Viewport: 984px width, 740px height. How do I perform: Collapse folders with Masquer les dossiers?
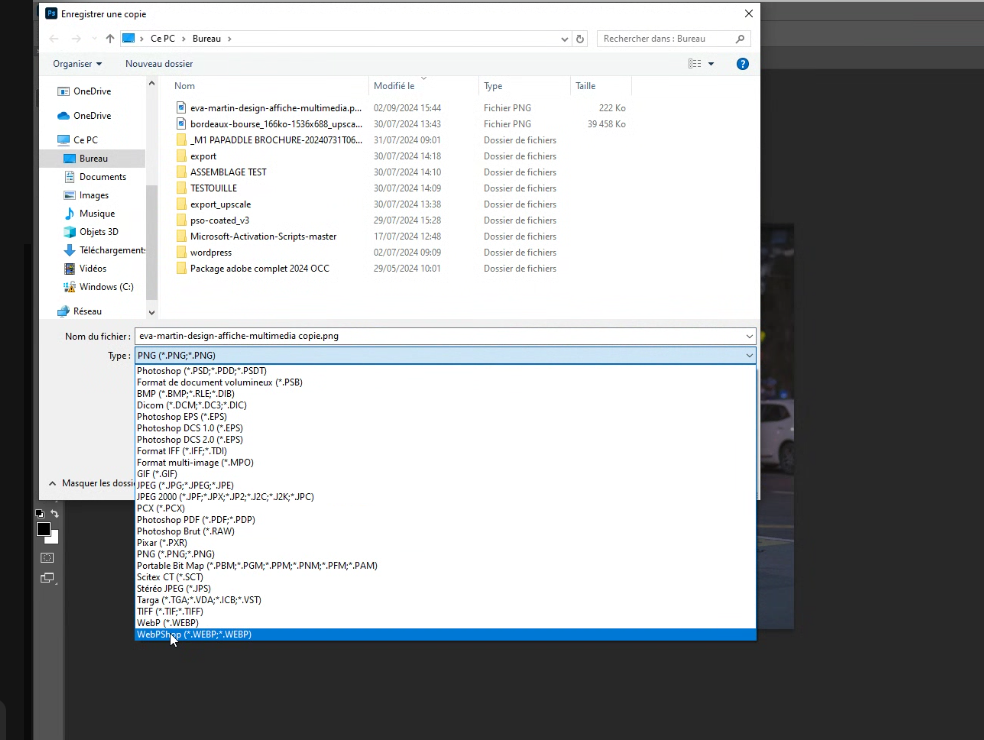pos(90,483)
